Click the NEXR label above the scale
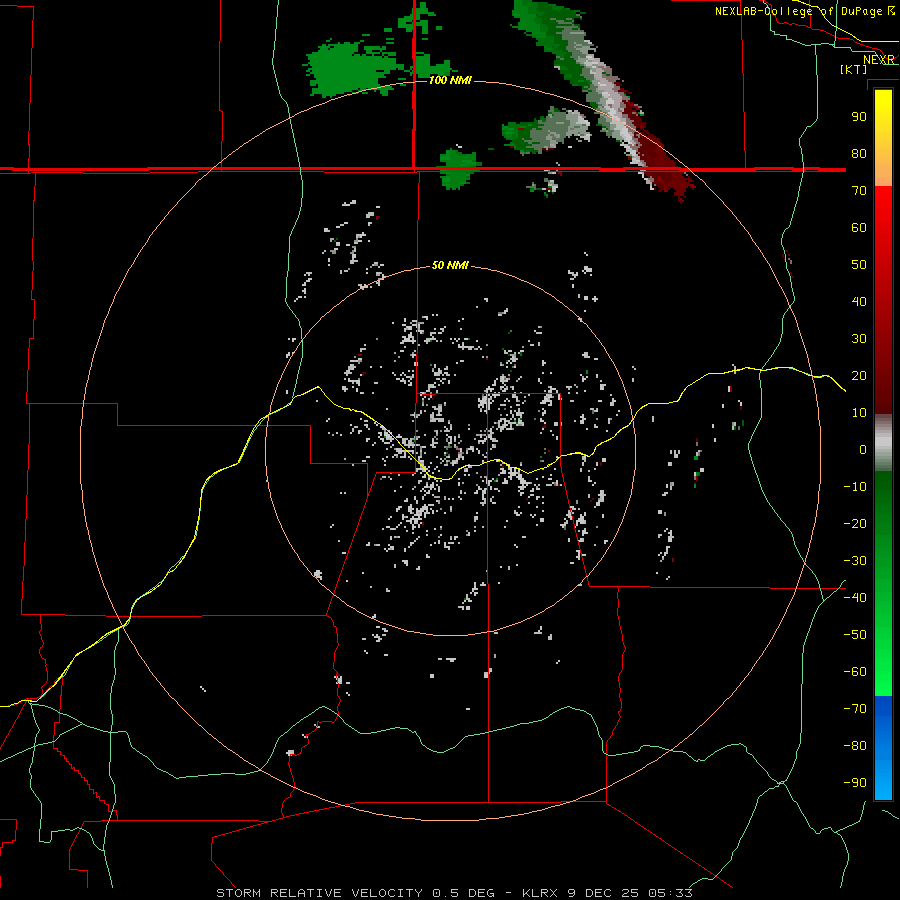The image size is (900, 900). pos(879,60)
